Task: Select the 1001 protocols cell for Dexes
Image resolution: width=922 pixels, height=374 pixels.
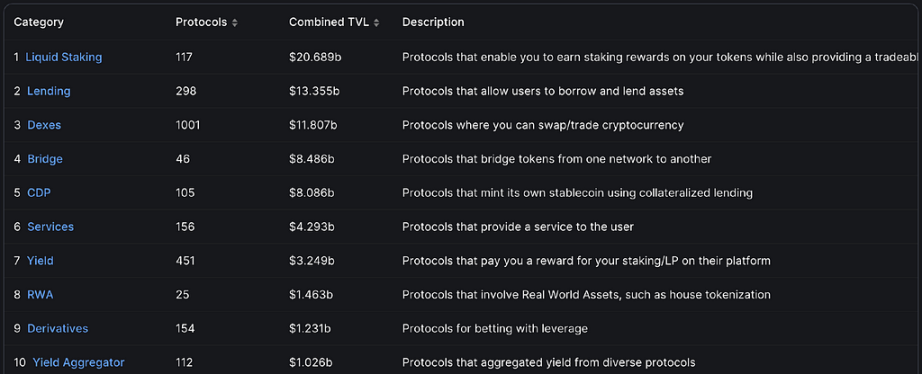Action: (188, 125)
